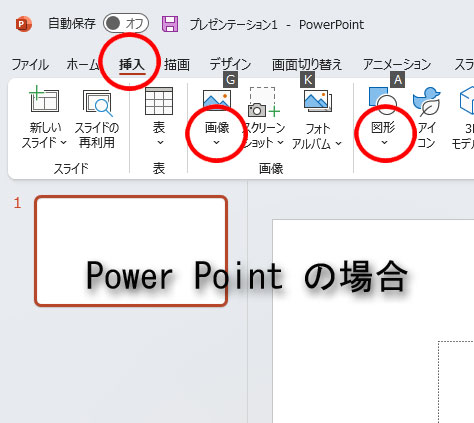Click the プレゼンテーション1 title text

click(234, 25)
